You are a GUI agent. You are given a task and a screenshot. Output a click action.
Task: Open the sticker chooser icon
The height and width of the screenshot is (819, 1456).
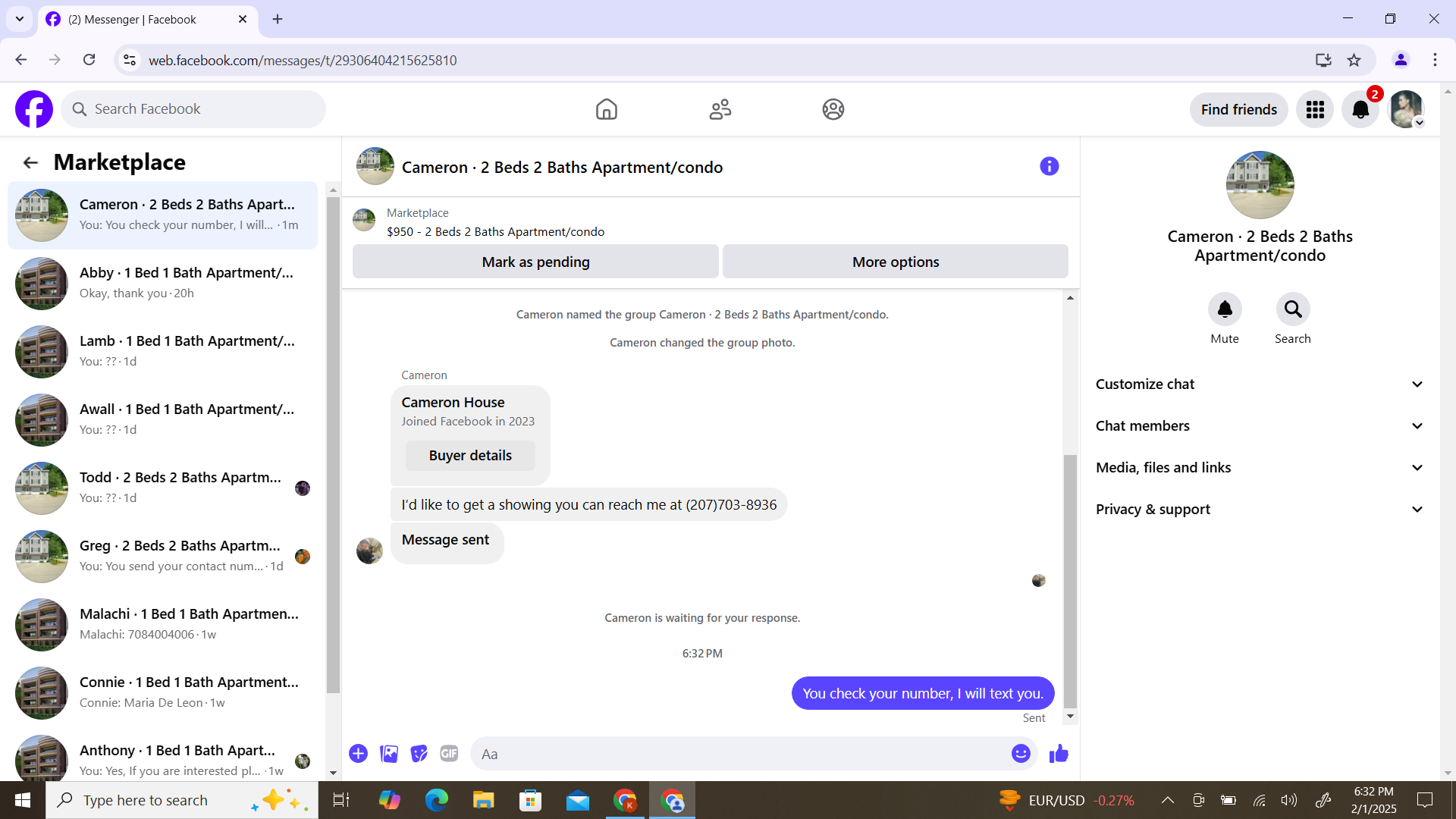(419, 754)
